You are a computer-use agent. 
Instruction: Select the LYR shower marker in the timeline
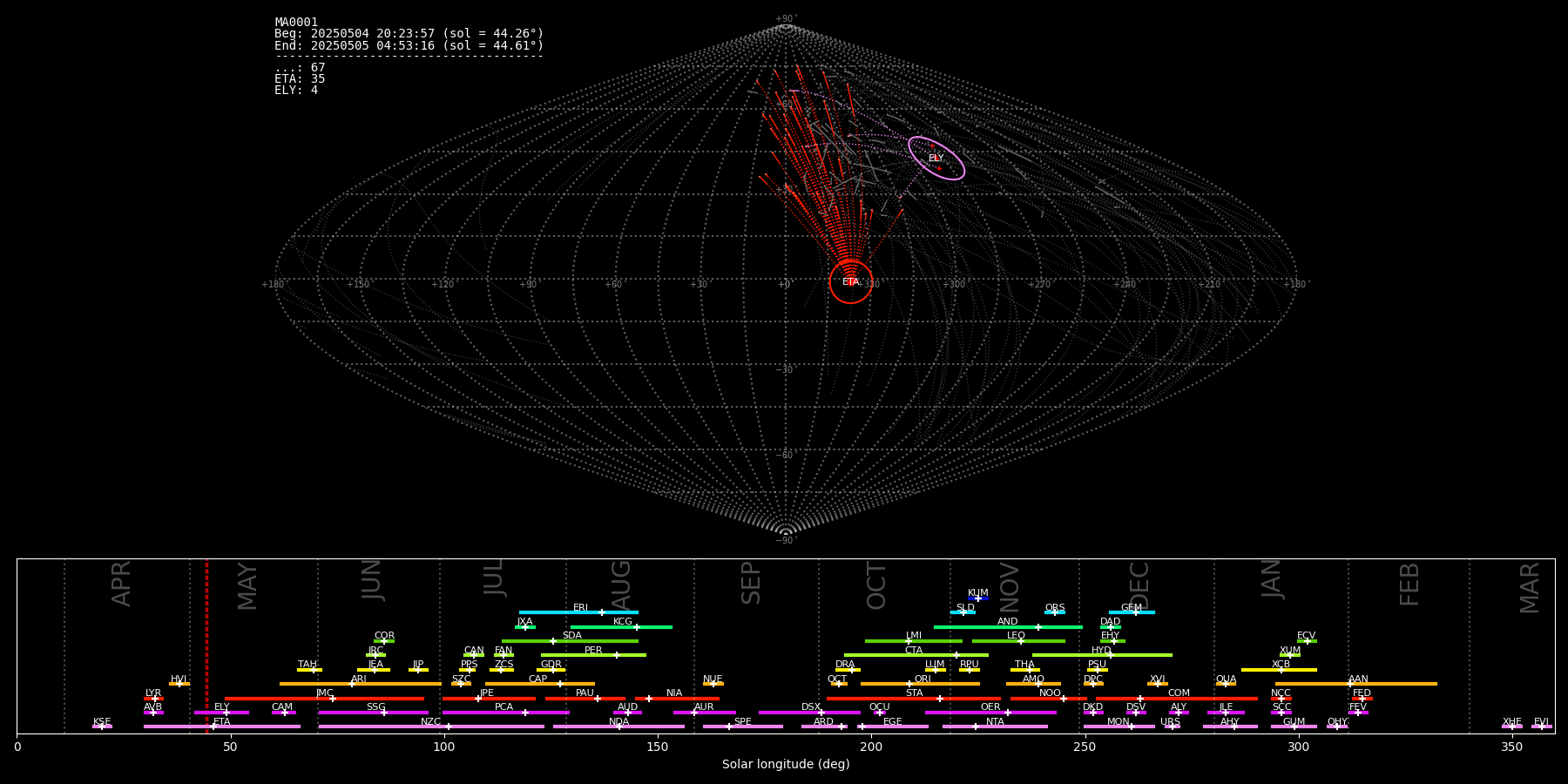coord(153,698)
